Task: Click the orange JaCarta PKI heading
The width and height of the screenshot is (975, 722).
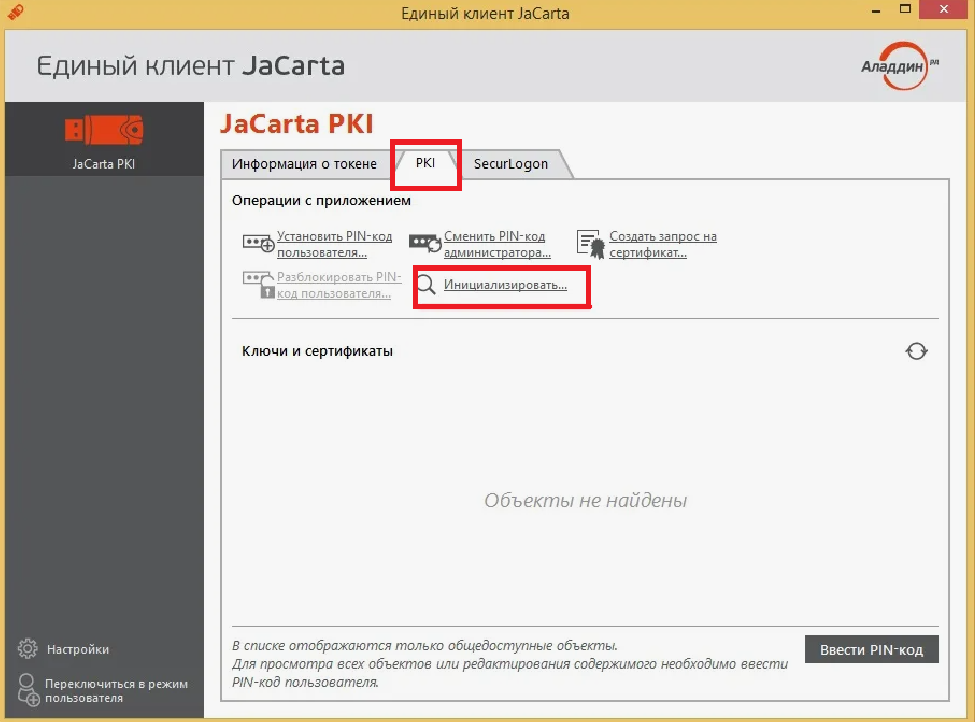Action: (297, 124)
